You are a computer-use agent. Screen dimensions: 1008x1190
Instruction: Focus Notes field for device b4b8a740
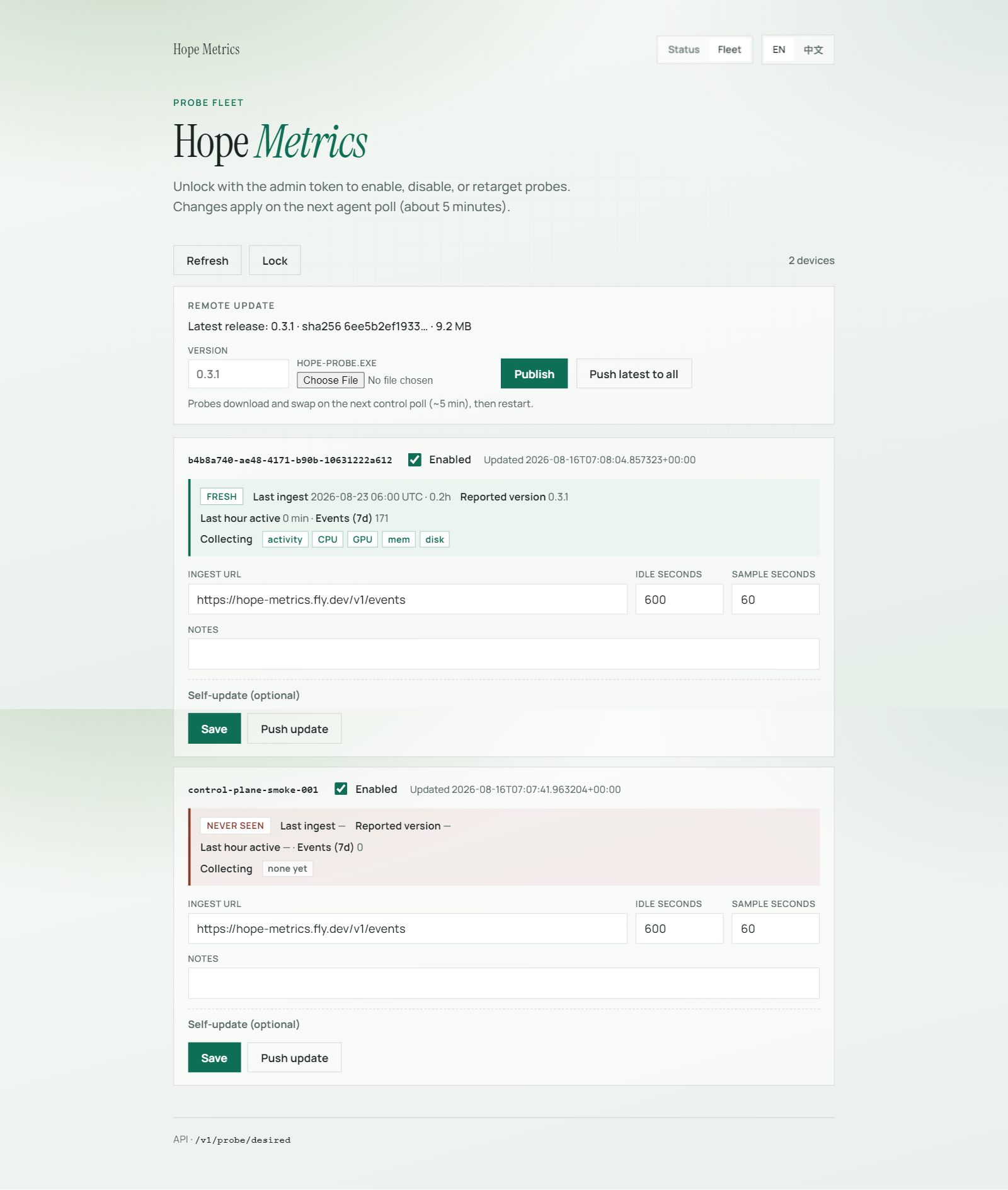(504, 654)
